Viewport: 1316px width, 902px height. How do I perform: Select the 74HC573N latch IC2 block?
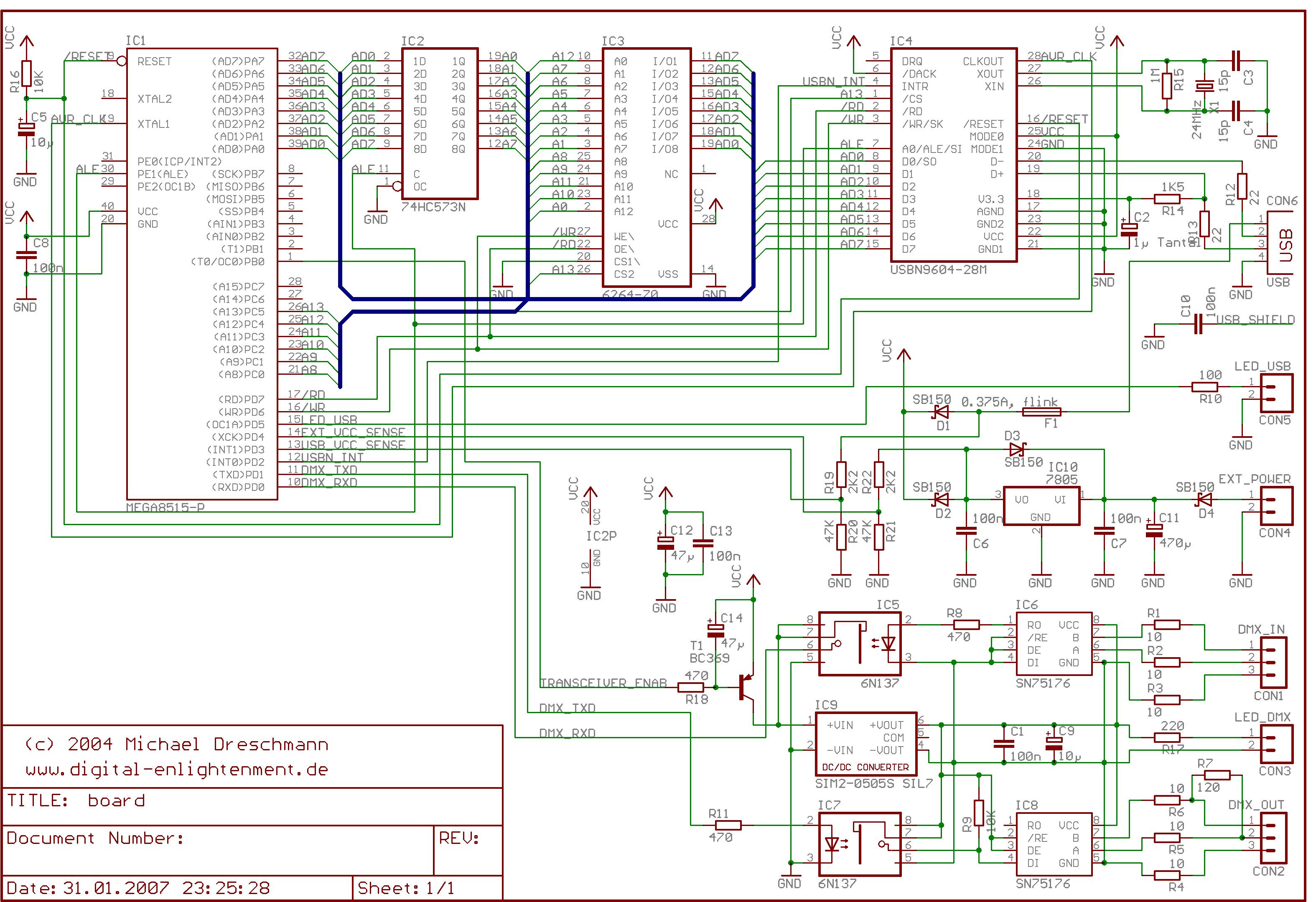(440, 123)
